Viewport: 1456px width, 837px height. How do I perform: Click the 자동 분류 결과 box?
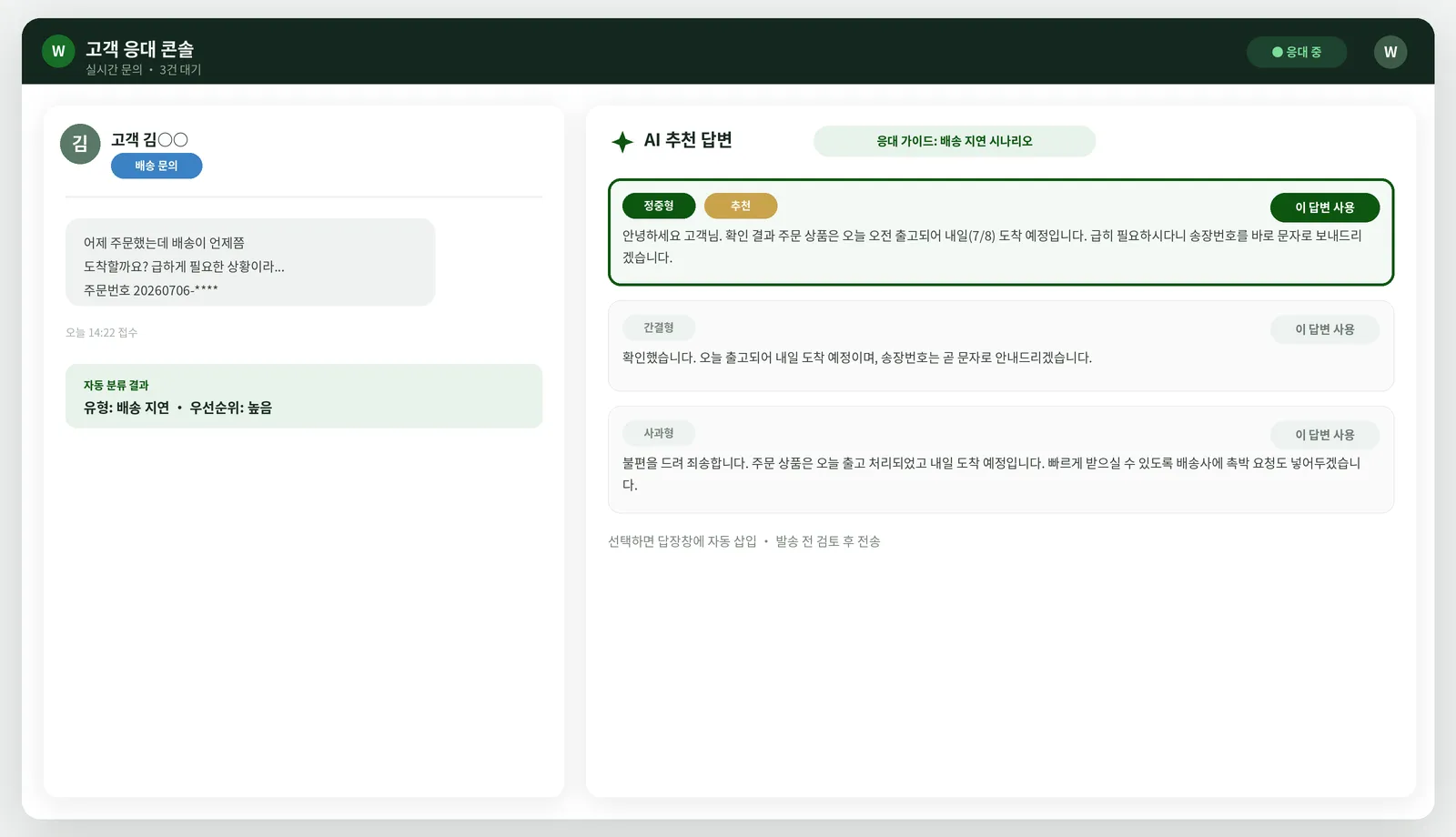click(304, 396)
